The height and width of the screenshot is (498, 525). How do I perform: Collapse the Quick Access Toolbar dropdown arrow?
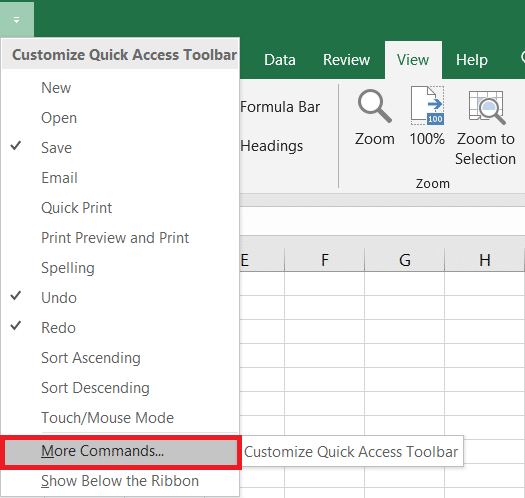coord(16,19)
